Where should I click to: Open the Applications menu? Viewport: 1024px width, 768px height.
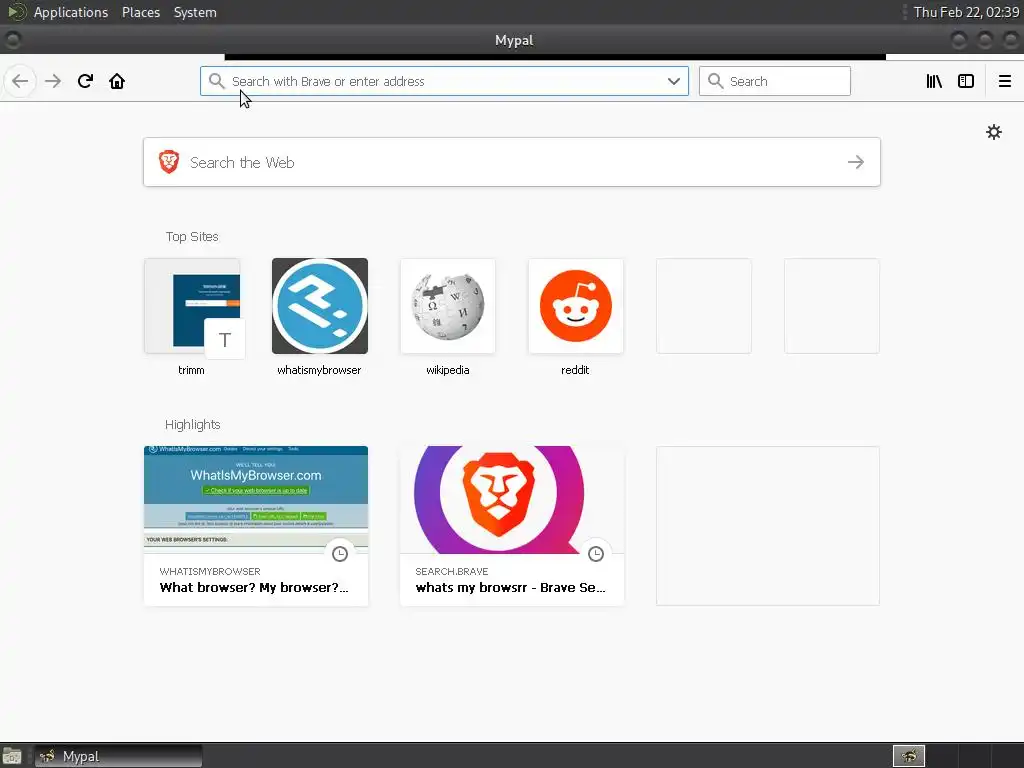[x=71, y=12]
